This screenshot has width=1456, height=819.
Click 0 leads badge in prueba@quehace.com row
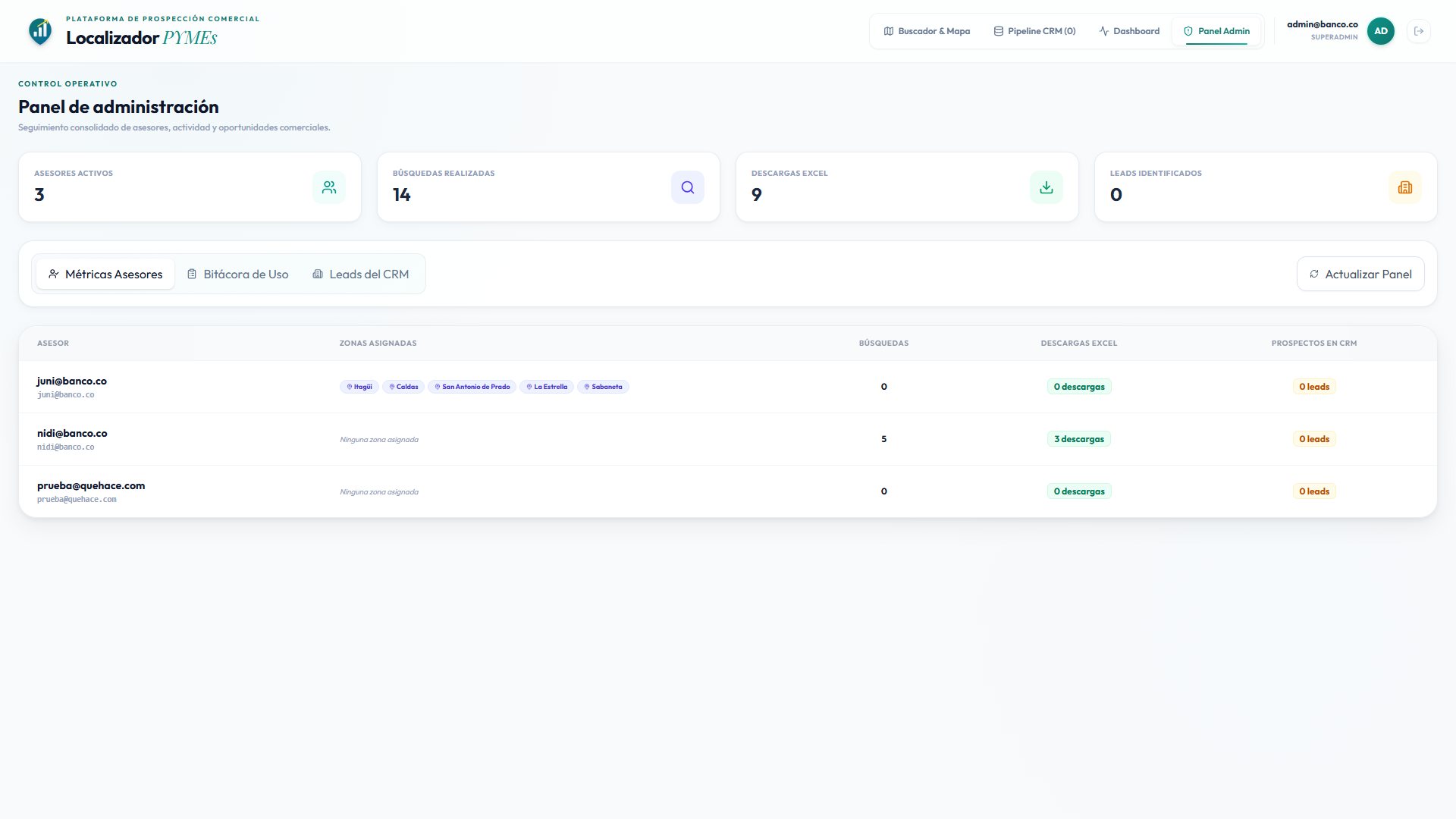tap(1314, 491)
